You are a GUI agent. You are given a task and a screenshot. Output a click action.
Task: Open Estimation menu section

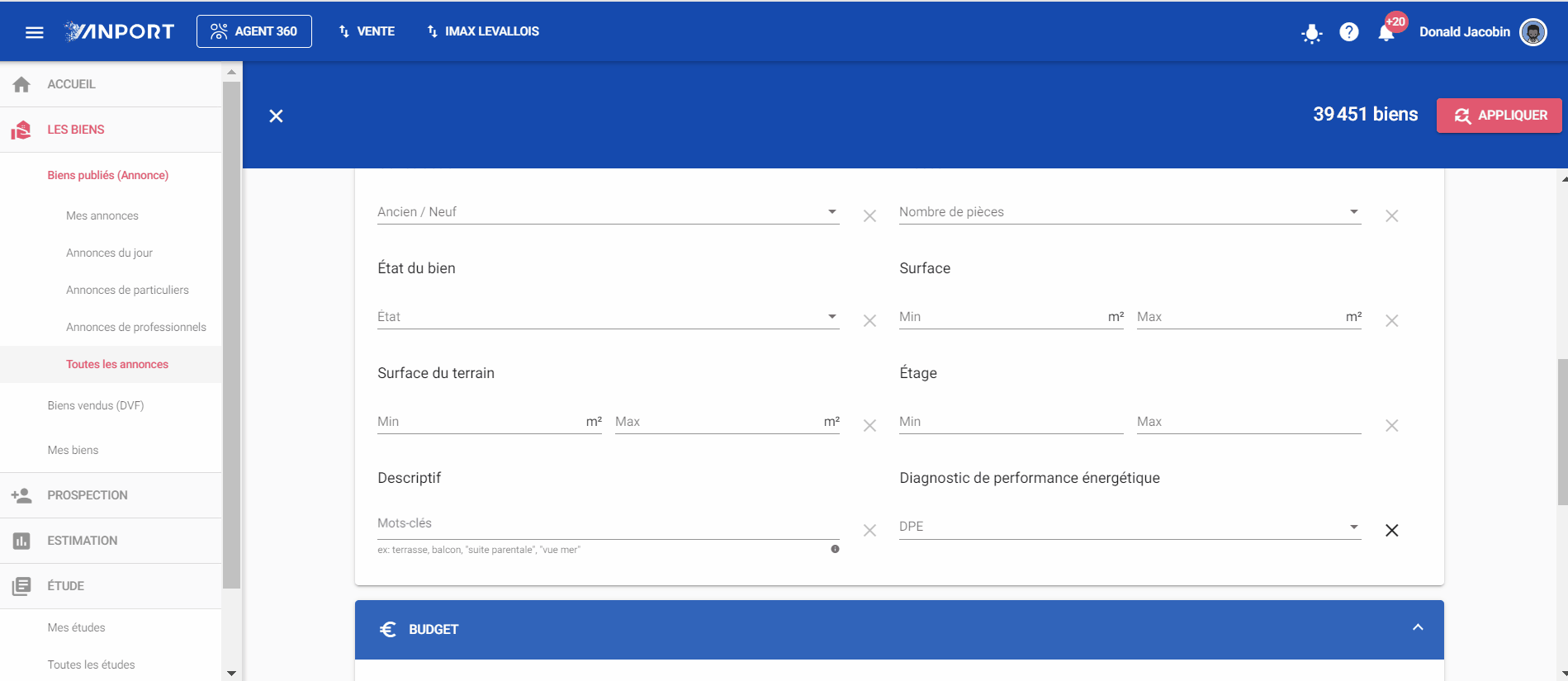(x=111, y=541)
